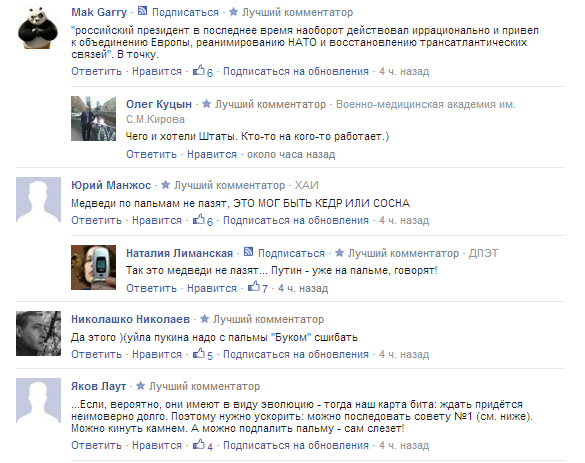Image resolution: width=585 pixels, height=463 pixels.
Task: Open Николашко Николаев's black-and-white avatar
Action: (38, 334)
